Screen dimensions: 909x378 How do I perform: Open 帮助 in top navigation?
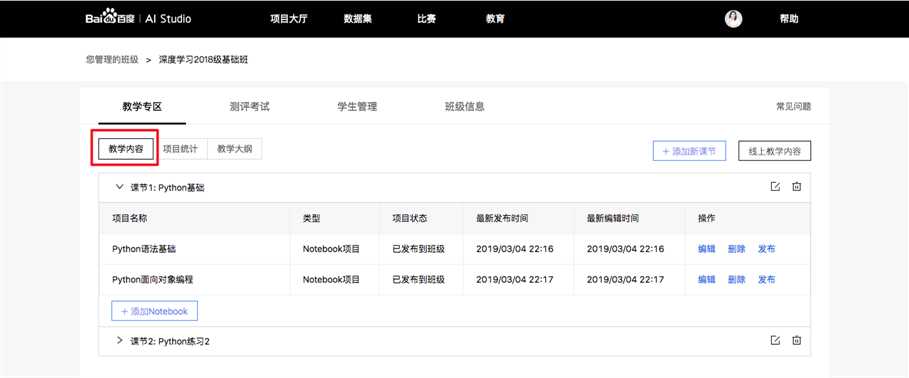click(789, 19)
